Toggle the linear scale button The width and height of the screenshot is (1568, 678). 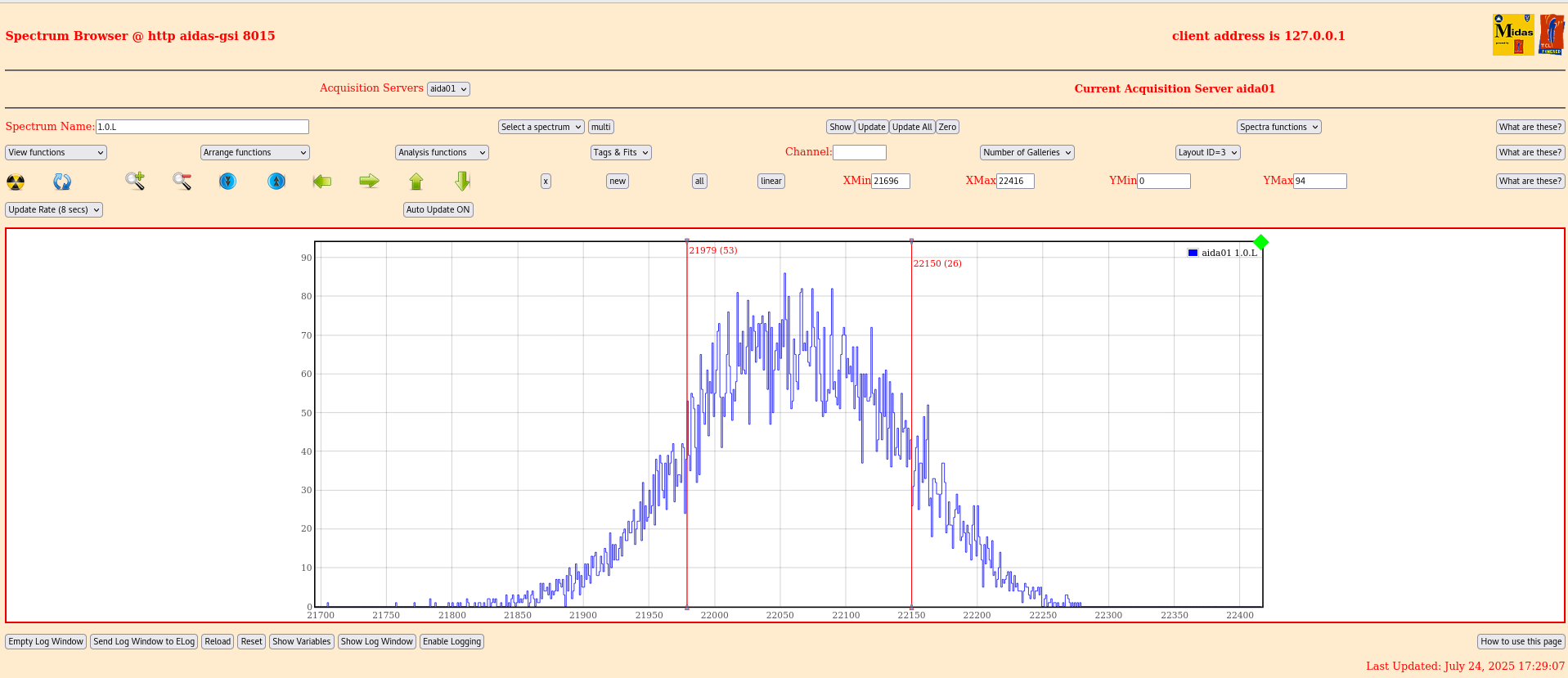[771, 182]
